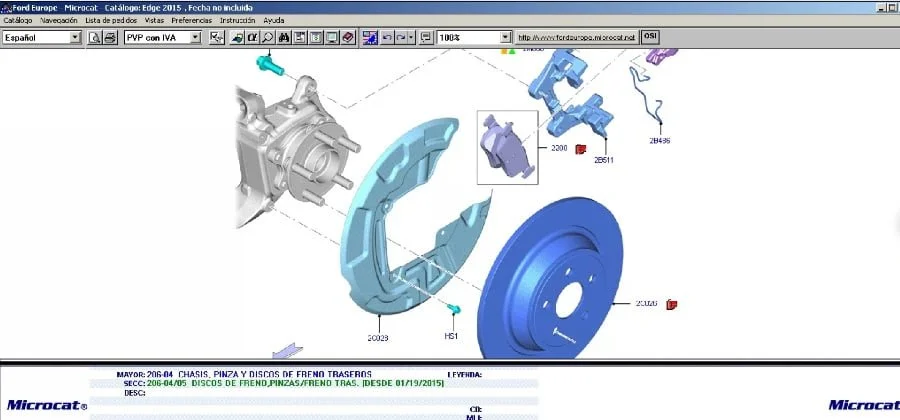The image size is (900, 420).
Task: Open the Español language dropdown
Action: (x=75, y=37)
